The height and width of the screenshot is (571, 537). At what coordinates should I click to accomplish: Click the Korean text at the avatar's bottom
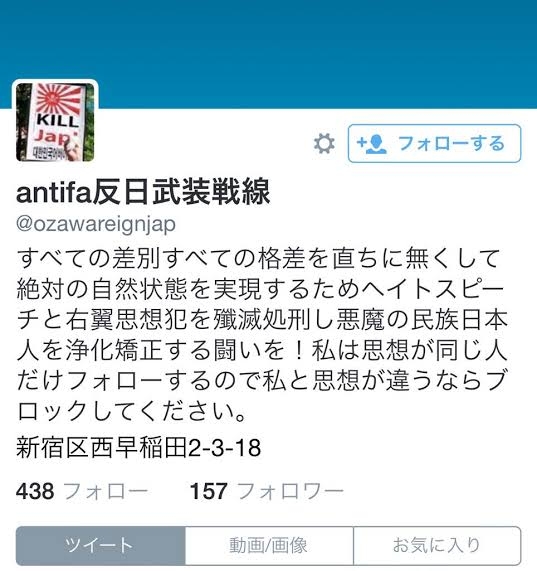coord(50,154)
